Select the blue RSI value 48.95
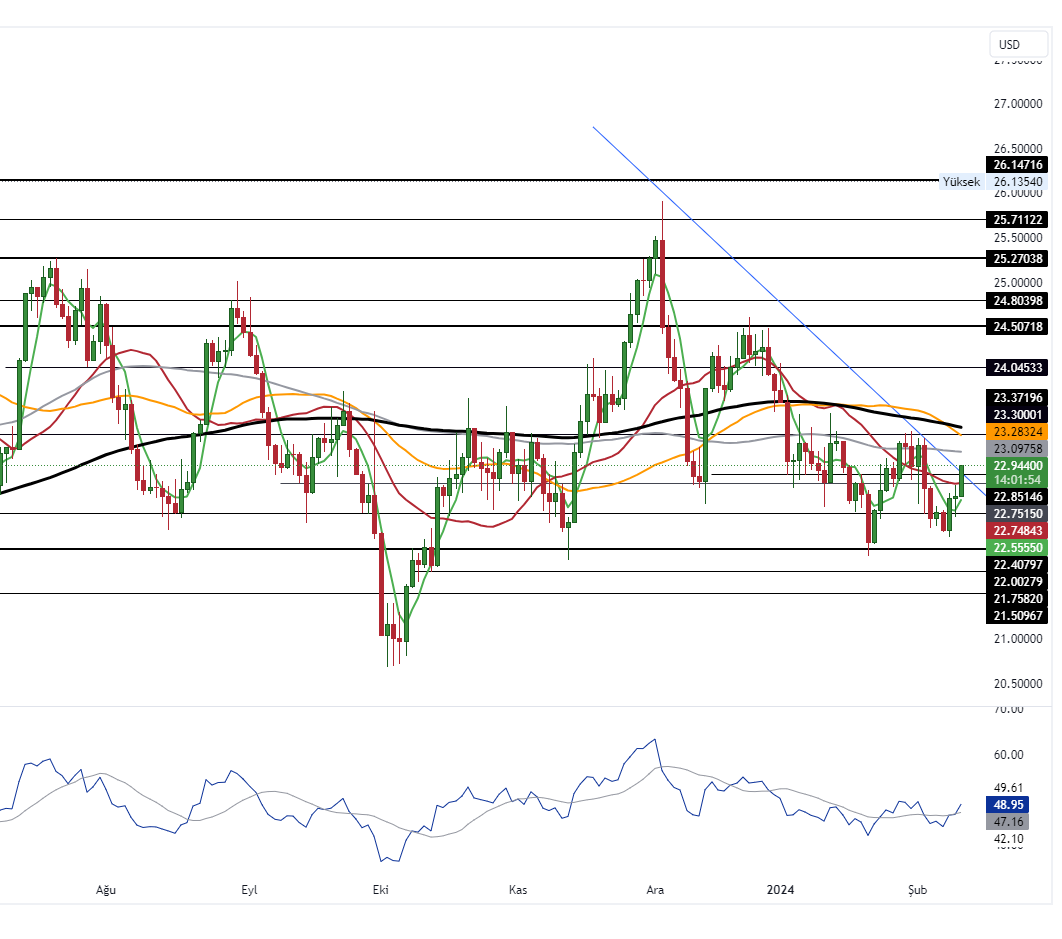Viewport: 1062px width, 939px height. [1014, 805]
